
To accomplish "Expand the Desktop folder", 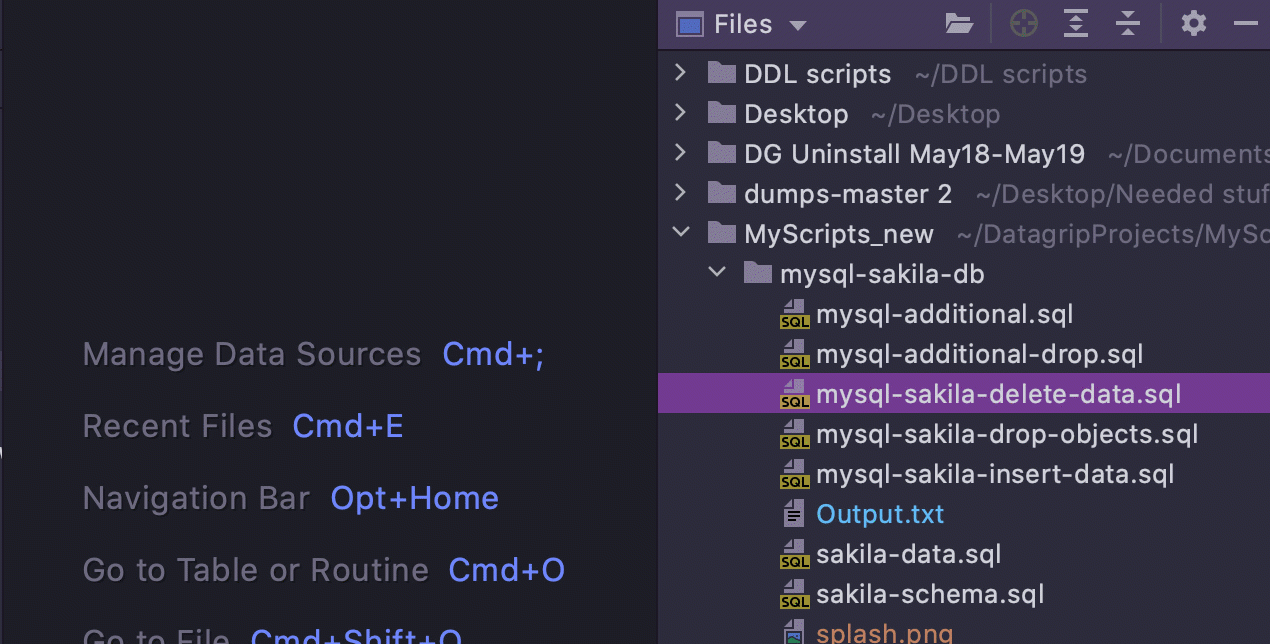I will click(681, 113).
